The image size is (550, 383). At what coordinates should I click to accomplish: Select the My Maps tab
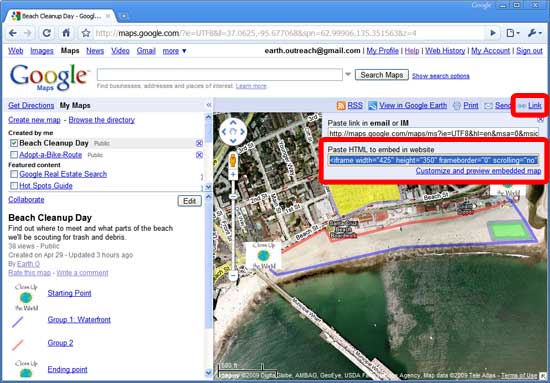click(x=75, y=105)
